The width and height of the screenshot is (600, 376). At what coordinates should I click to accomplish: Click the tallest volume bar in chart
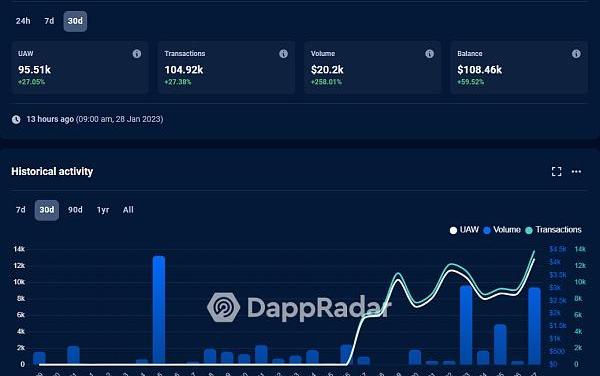159,310
